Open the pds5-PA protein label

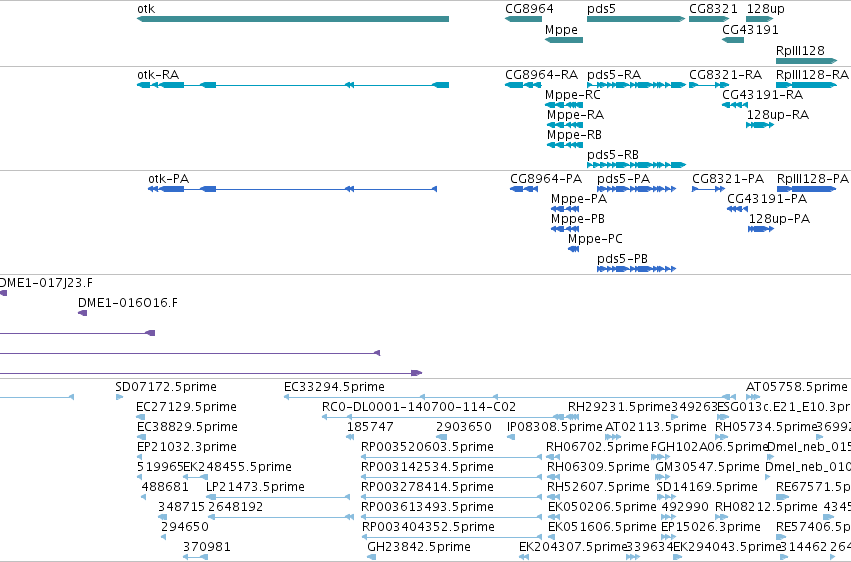point(623,178)
